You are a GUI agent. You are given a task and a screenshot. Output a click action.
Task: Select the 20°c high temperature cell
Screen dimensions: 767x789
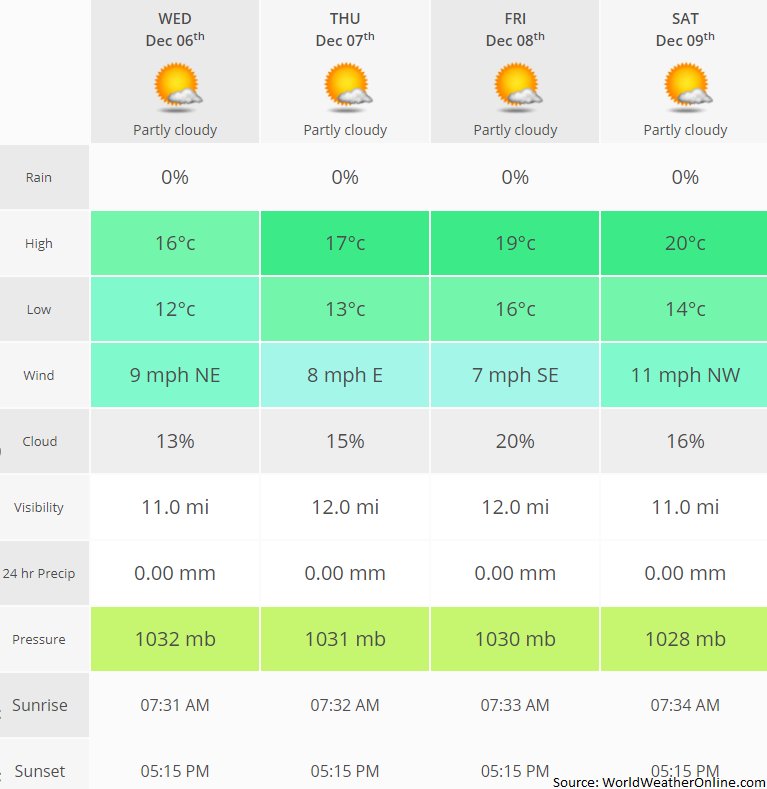click(684, 243)
